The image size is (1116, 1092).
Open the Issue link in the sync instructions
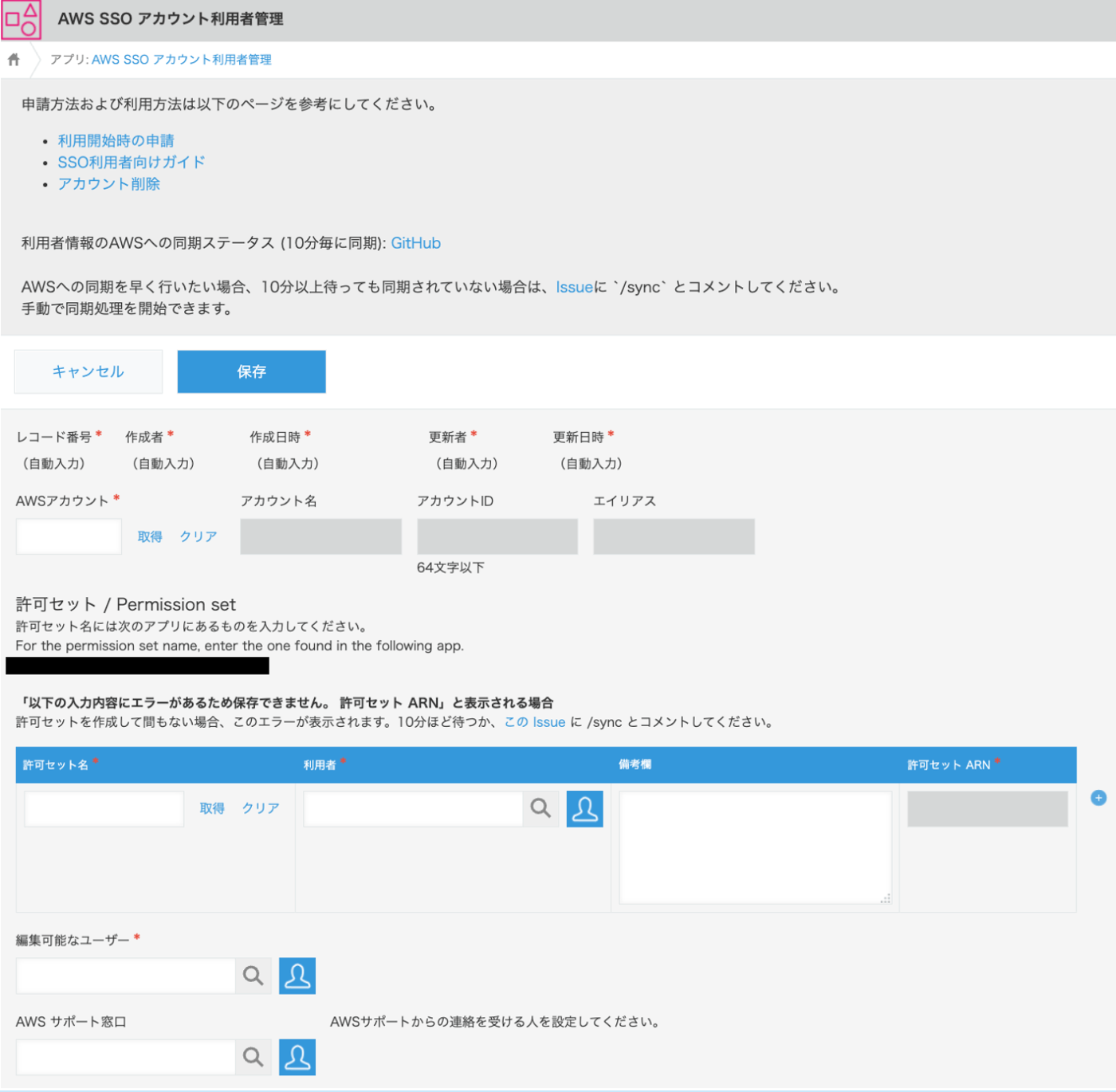pyautogui.click(x=574, y=287)
